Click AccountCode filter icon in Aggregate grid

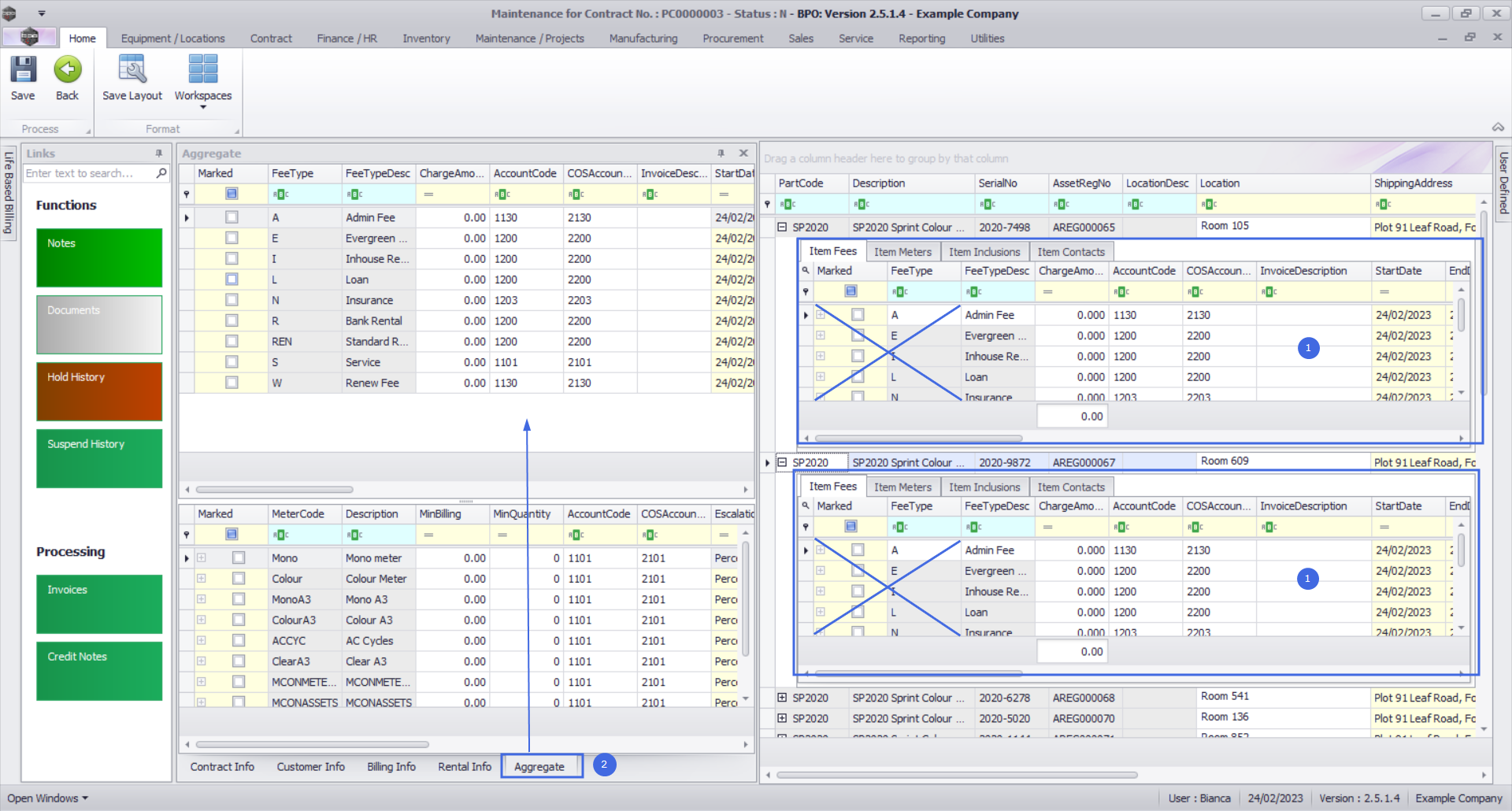click(502, 194)
